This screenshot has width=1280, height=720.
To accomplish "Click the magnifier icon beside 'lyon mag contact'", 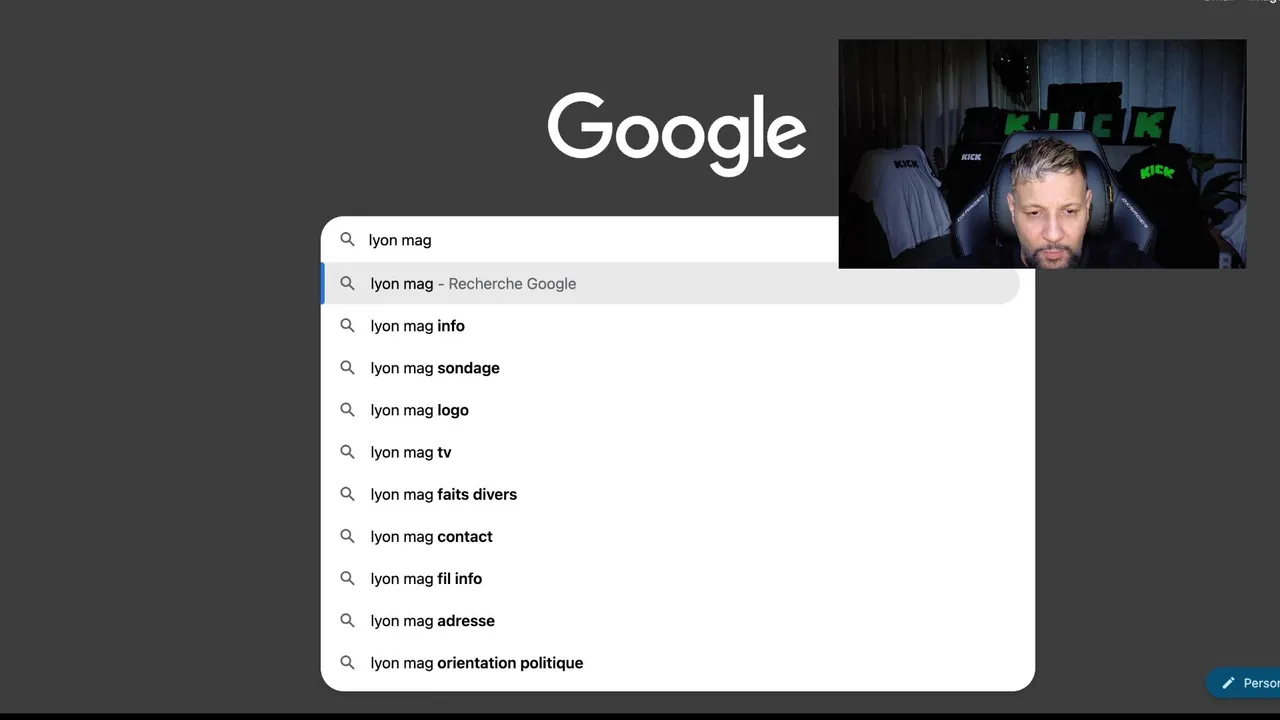I will (347, 536).
